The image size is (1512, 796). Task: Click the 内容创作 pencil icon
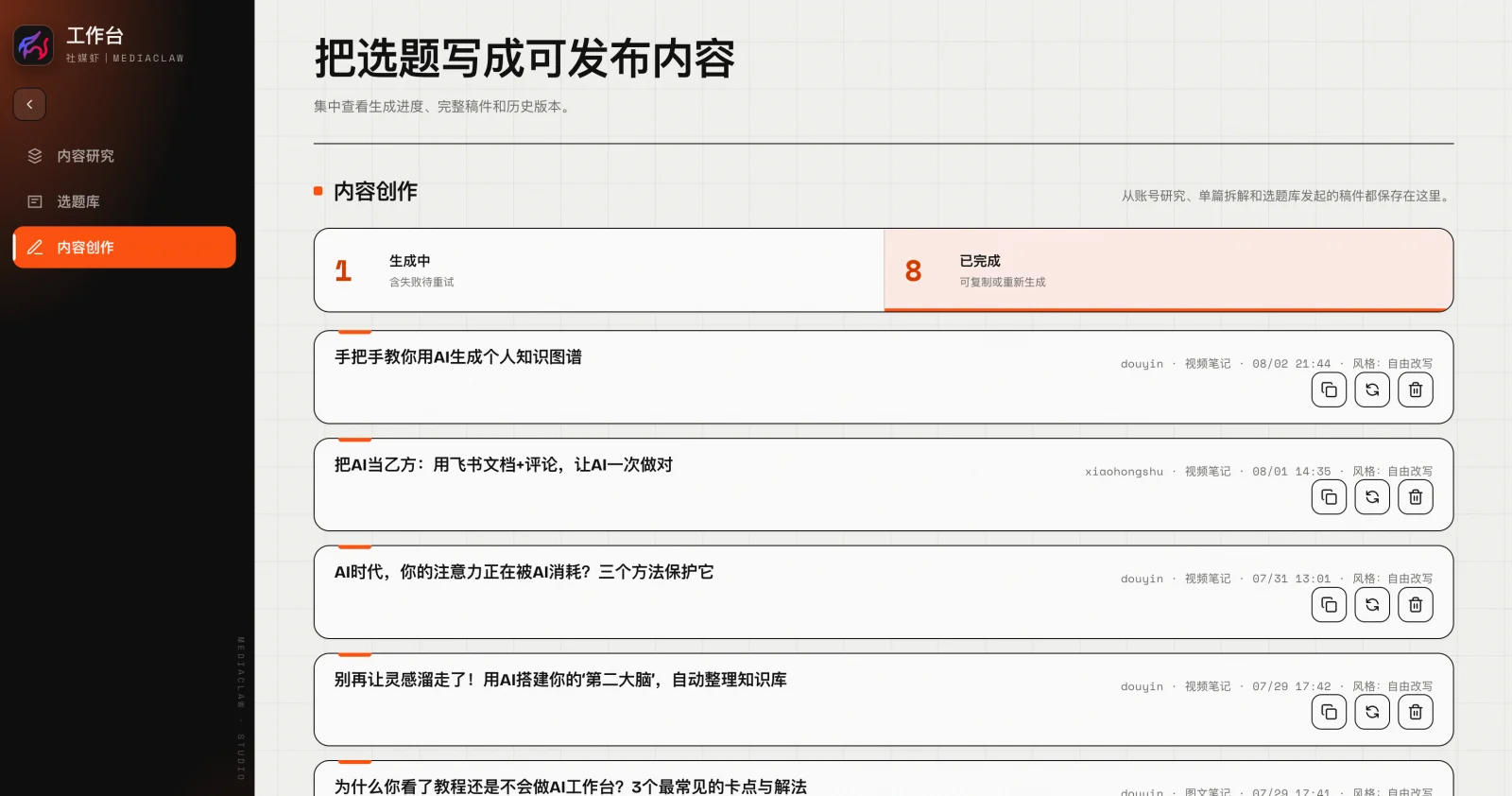click(35, 247)
